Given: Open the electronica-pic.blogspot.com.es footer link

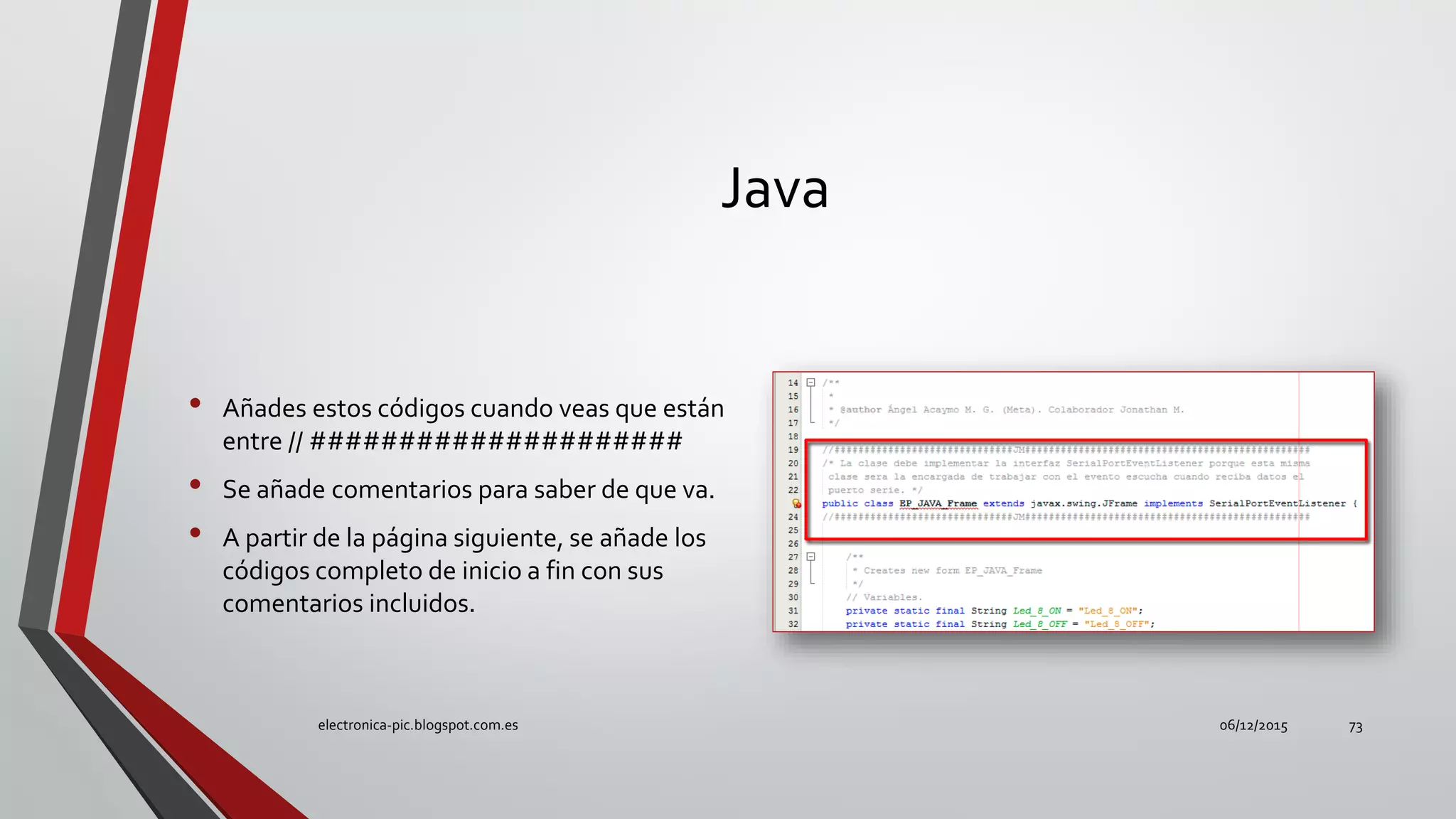Looking at the screenshot, I should click(417, 725).
